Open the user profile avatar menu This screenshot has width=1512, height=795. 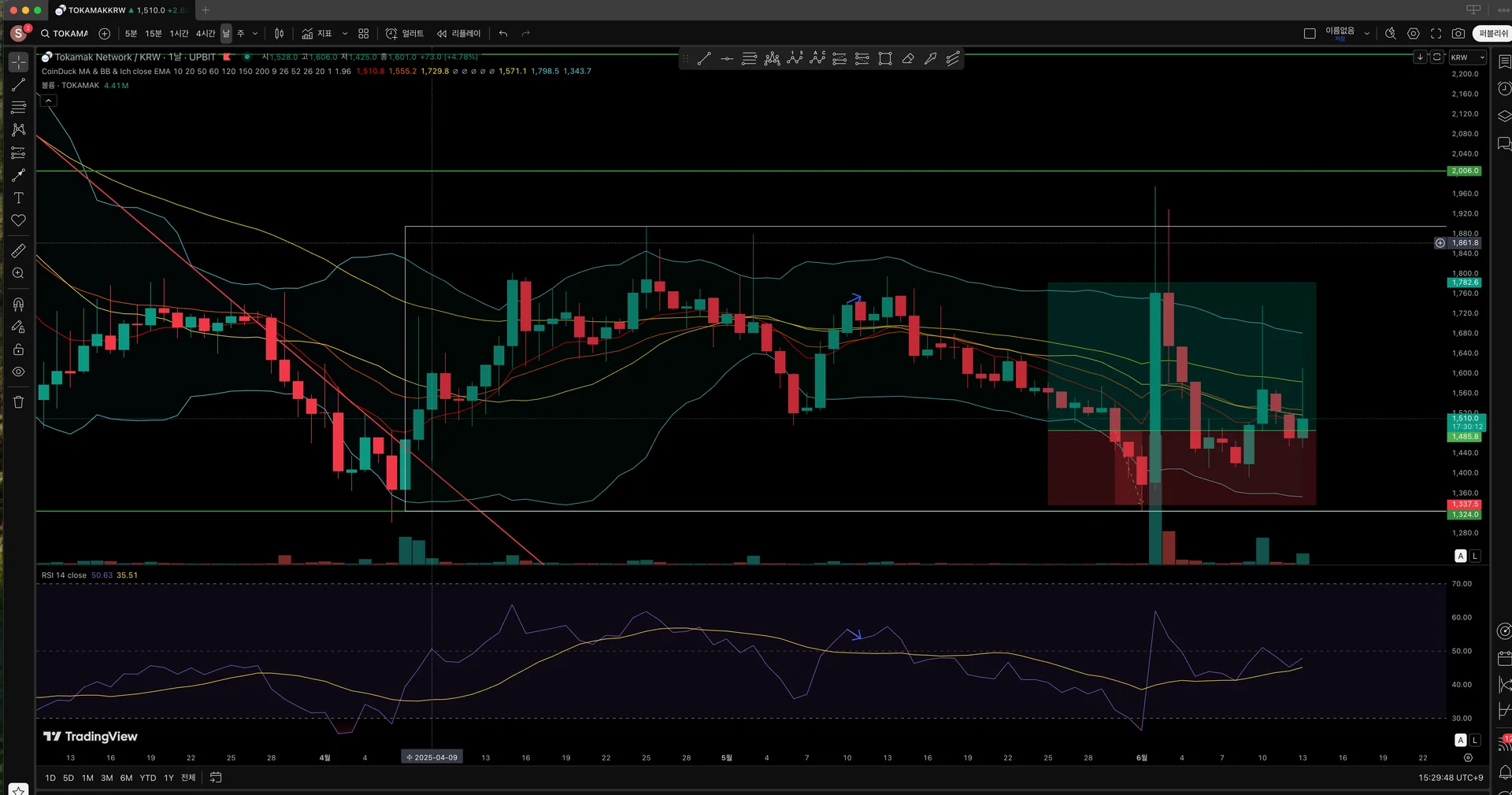(19, 33)
